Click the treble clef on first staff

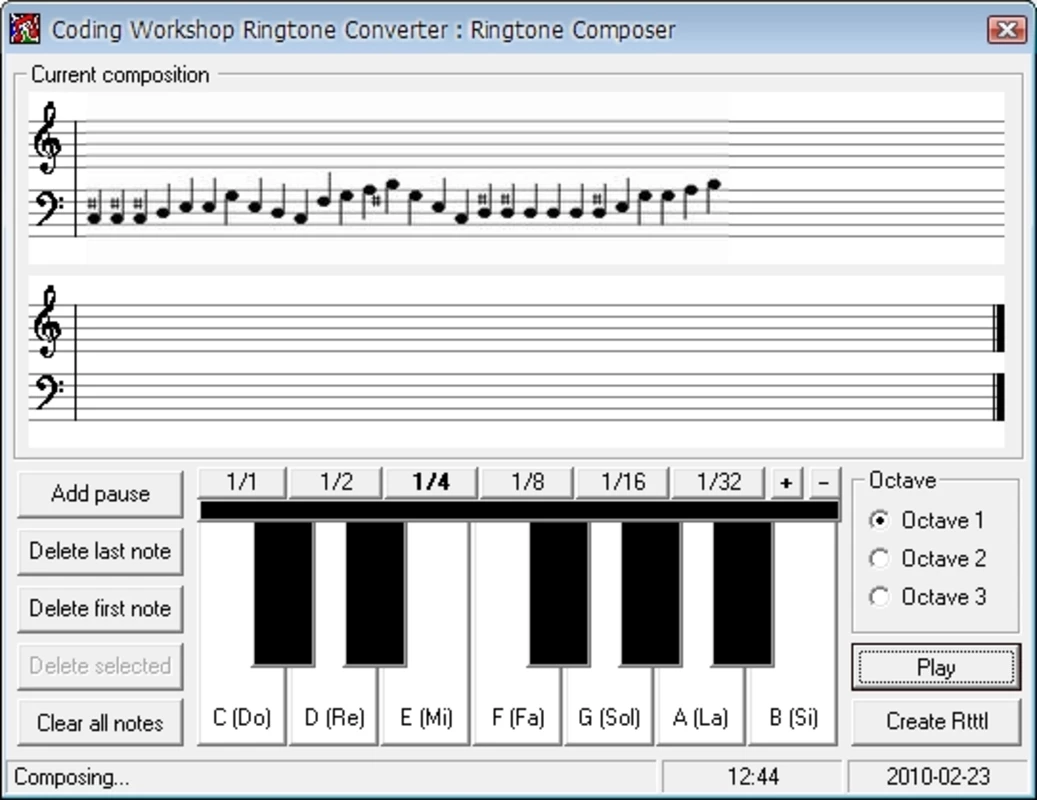click(x=48, y=138)
